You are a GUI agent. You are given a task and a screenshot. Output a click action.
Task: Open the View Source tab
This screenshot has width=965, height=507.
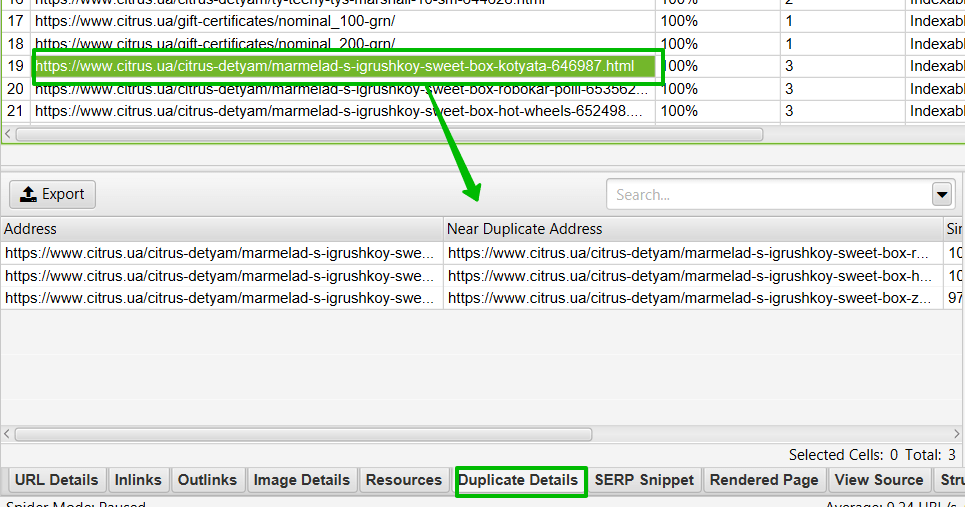pyautogui.click(x=879, y=480)
